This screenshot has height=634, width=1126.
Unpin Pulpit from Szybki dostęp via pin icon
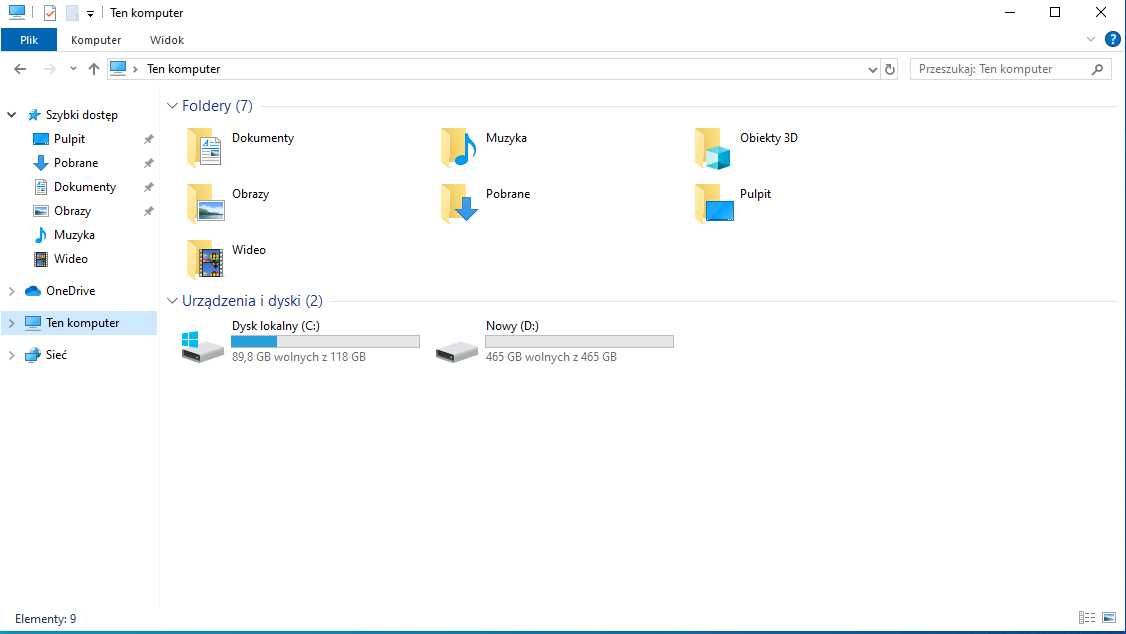pyautogui.click(x=149, y=139)
